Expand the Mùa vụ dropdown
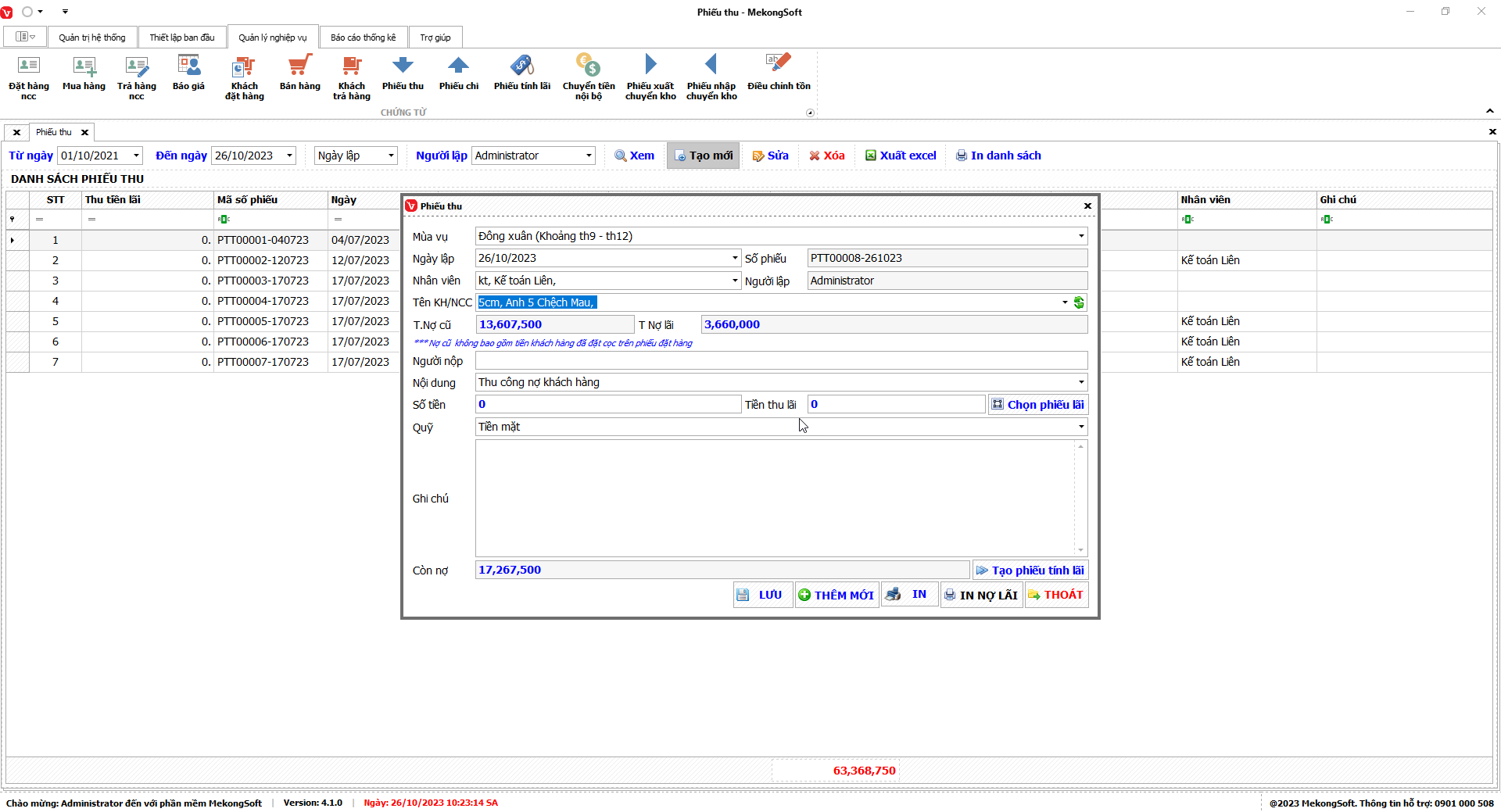Screen dimensions: 1501x812 (1081, 236)
